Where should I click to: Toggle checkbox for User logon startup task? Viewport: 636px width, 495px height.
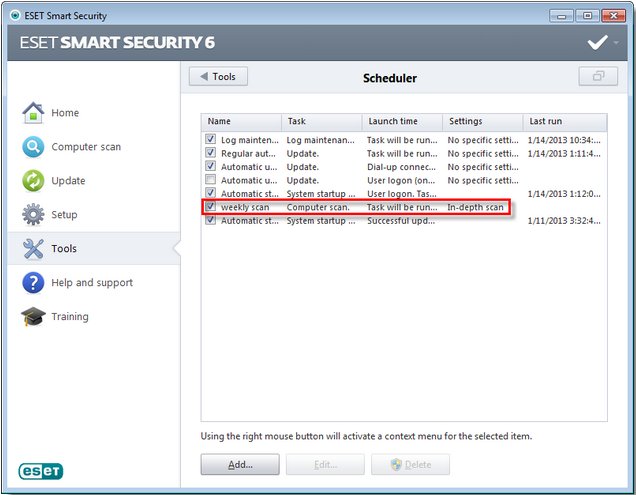(210, 192)
